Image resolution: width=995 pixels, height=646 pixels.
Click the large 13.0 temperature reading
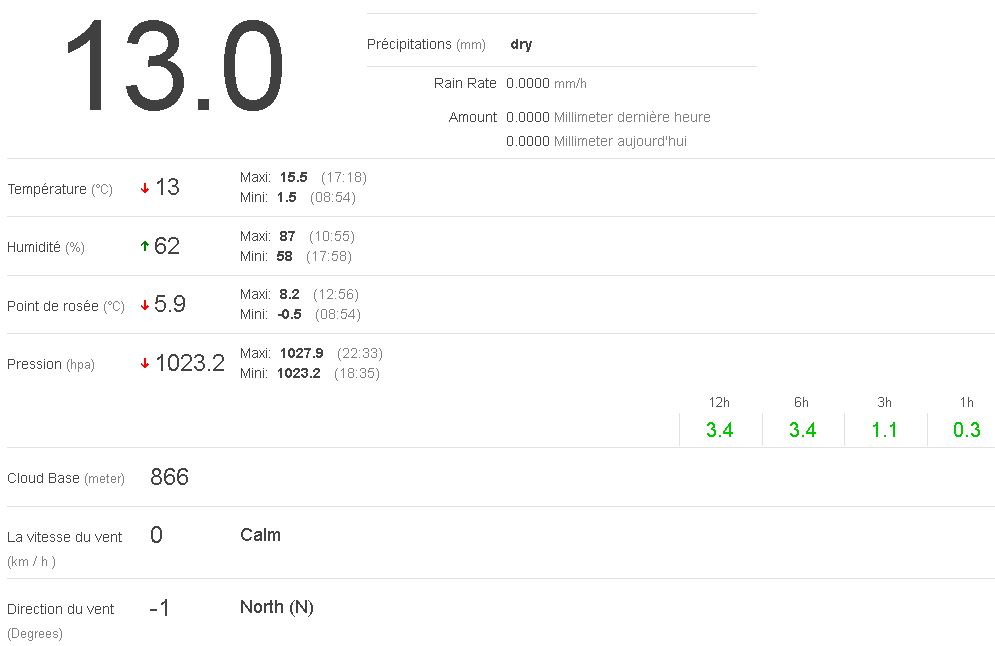(172, 67)
